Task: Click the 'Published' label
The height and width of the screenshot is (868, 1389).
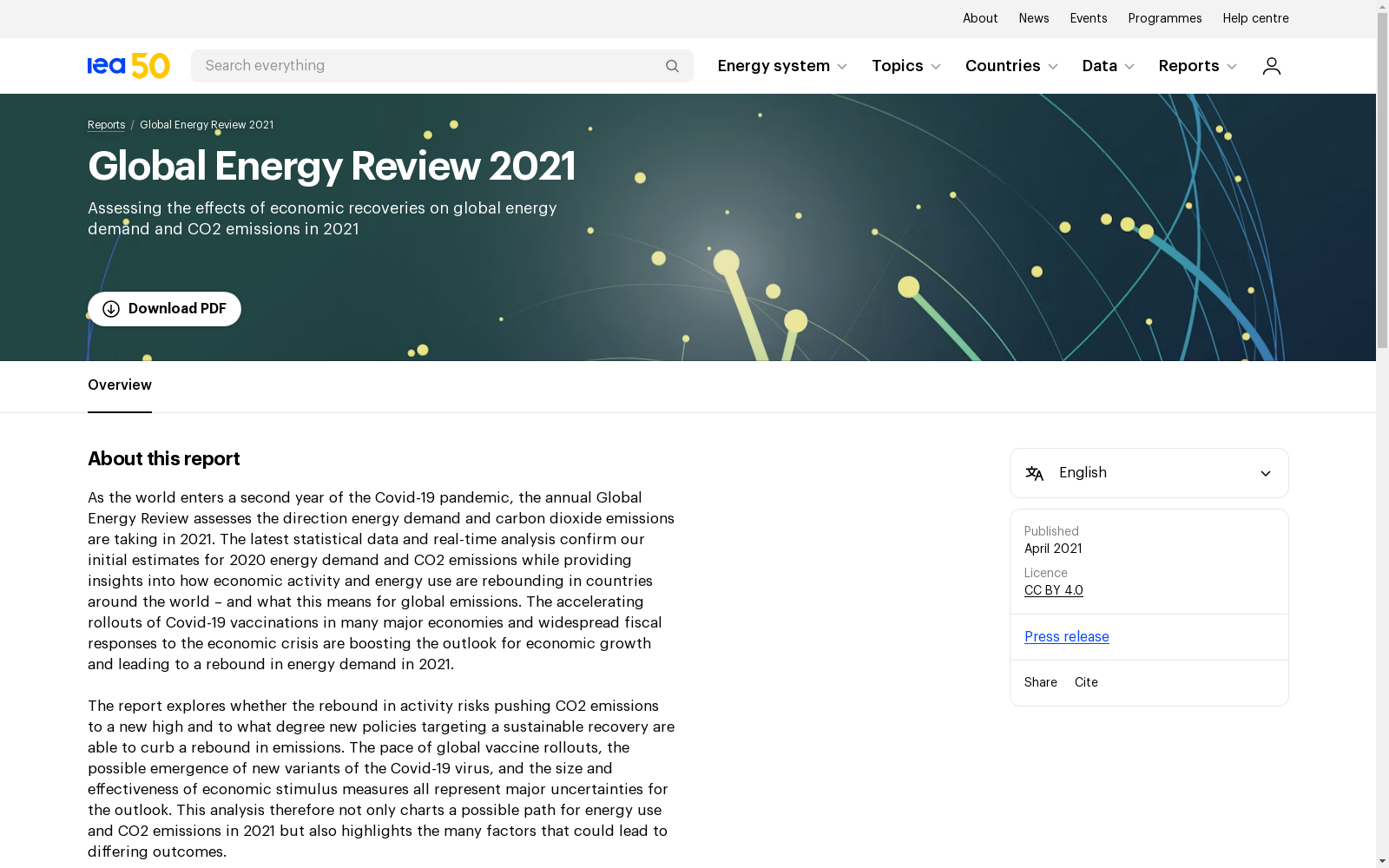Action: click(x=1051, y=531)
